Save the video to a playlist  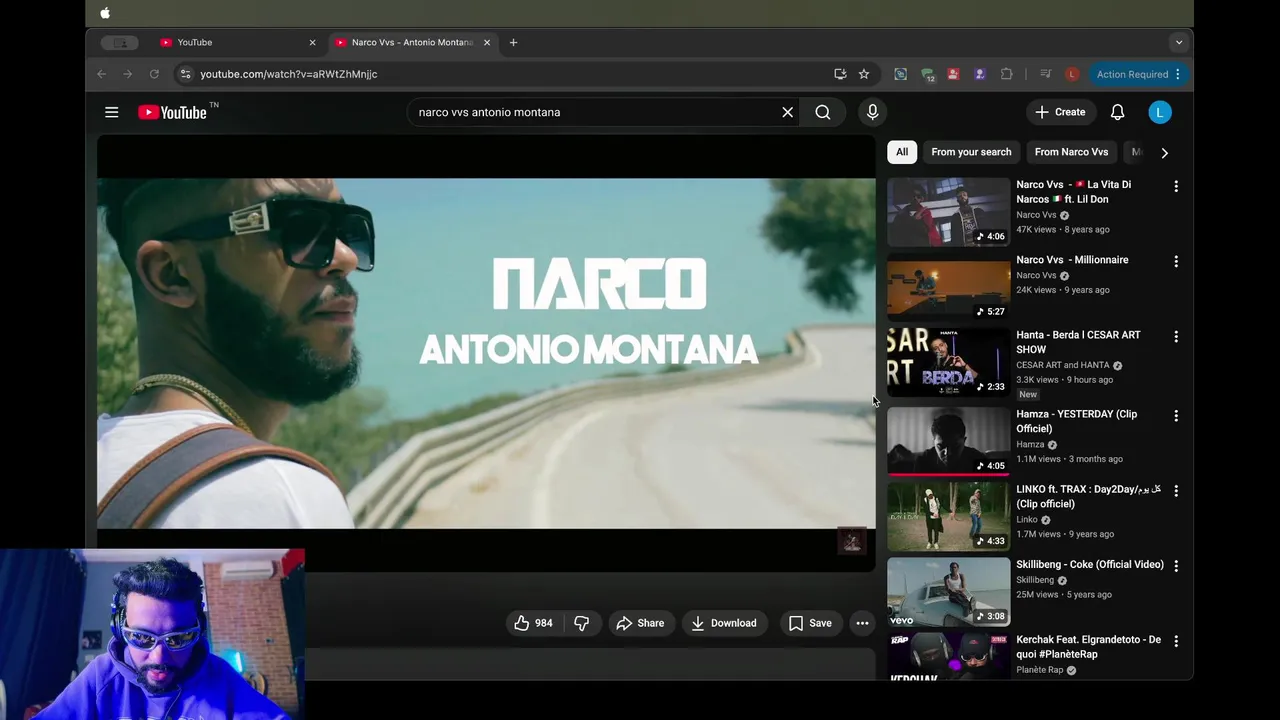810,623
